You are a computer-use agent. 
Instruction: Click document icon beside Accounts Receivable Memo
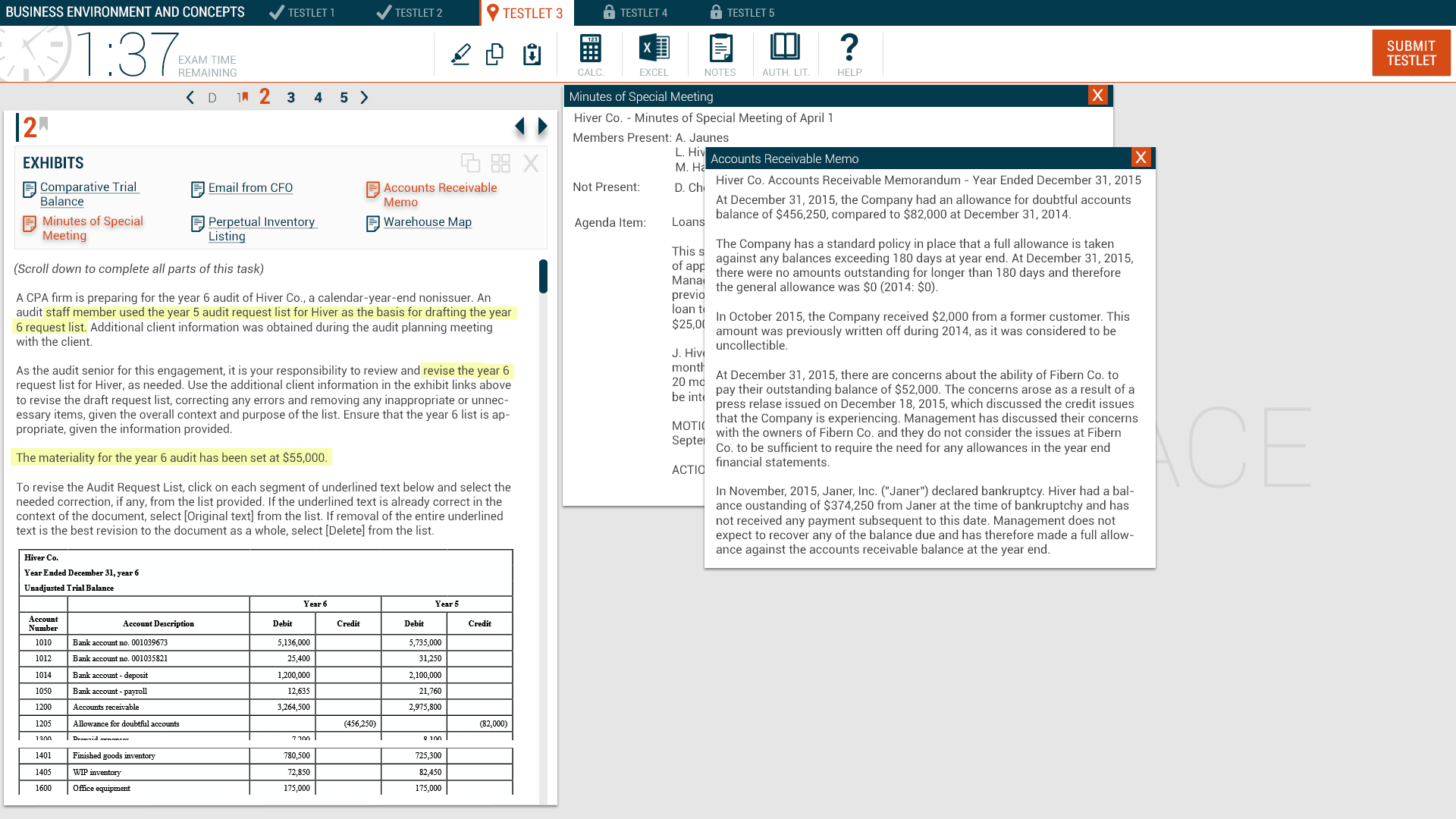(x=372, y=190)
